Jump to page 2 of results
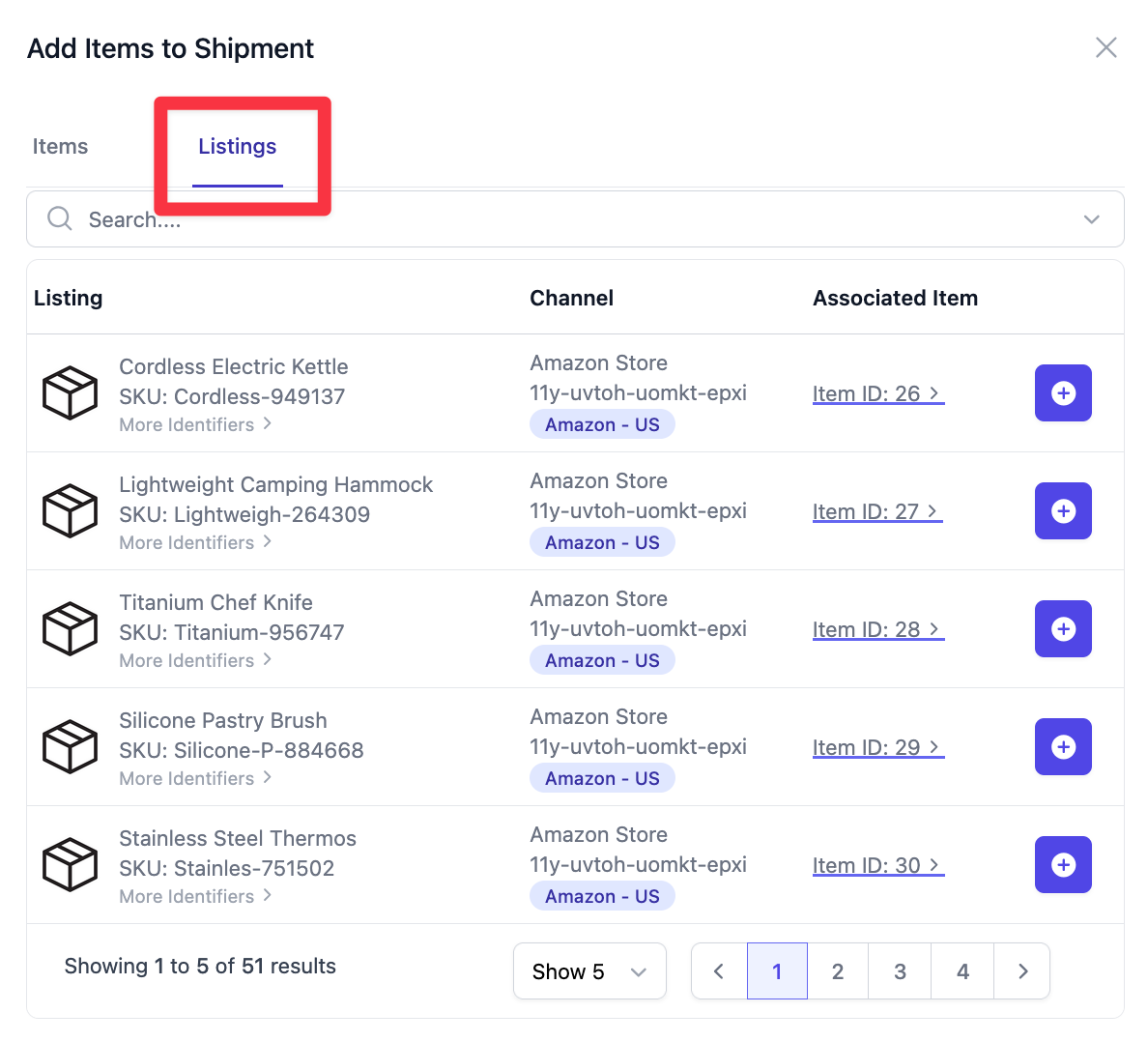The image size is (1148, 1042). (x=838, y=971)
